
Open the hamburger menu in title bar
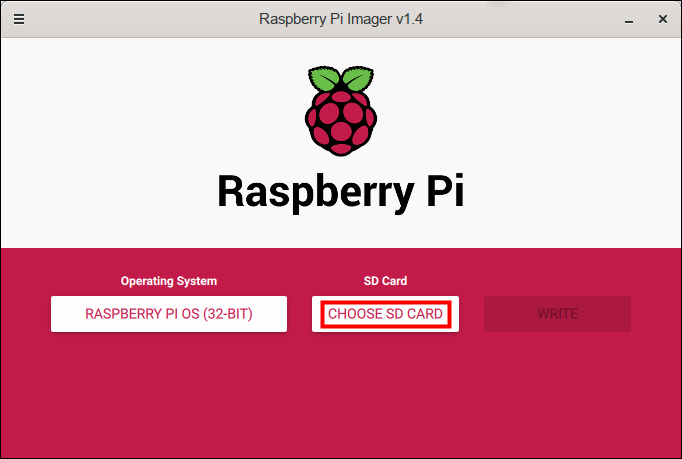click(x=19, y=18)
